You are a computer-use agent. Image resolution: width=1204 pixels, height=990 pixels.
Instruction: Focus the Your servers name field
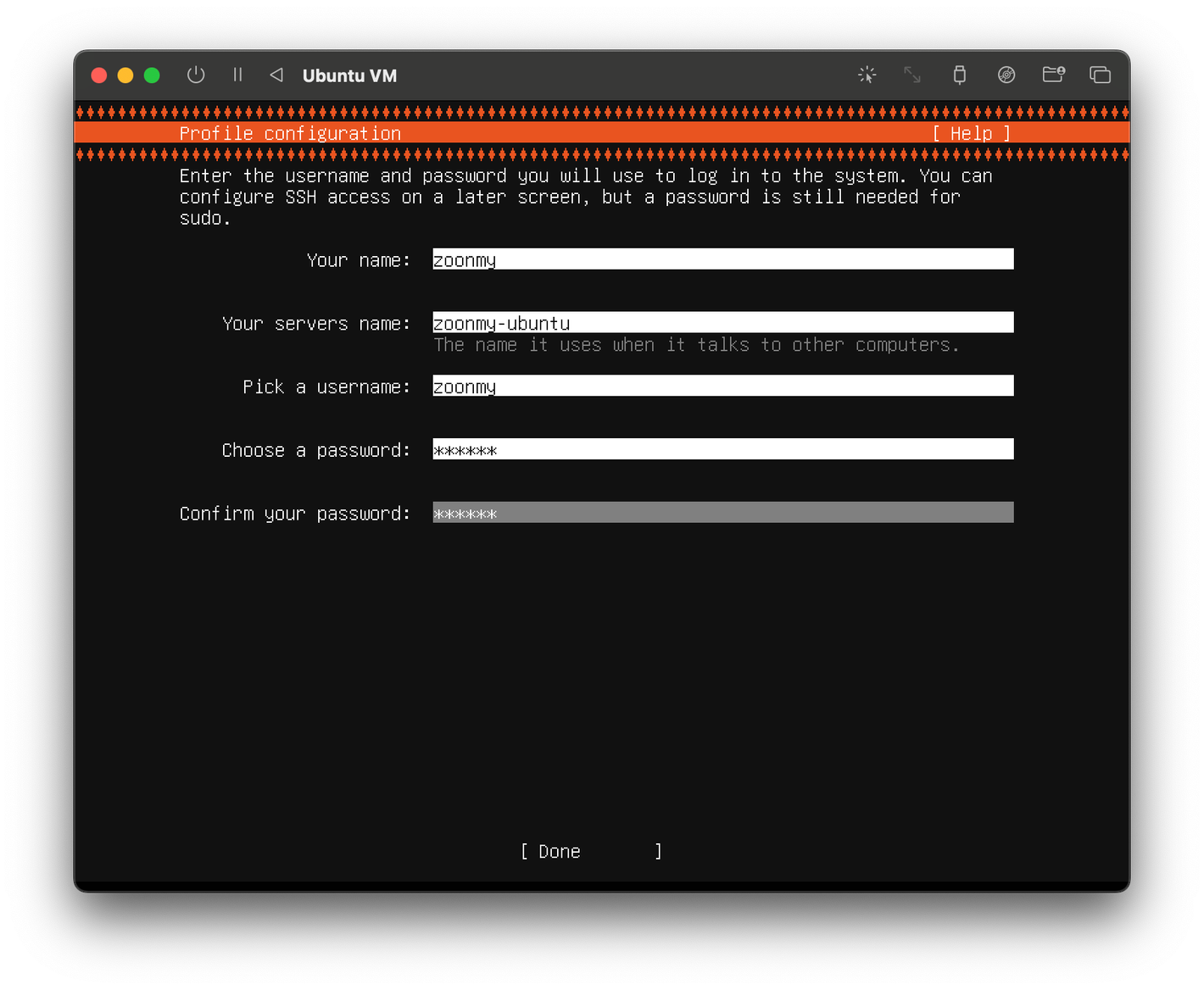(723, 322)
